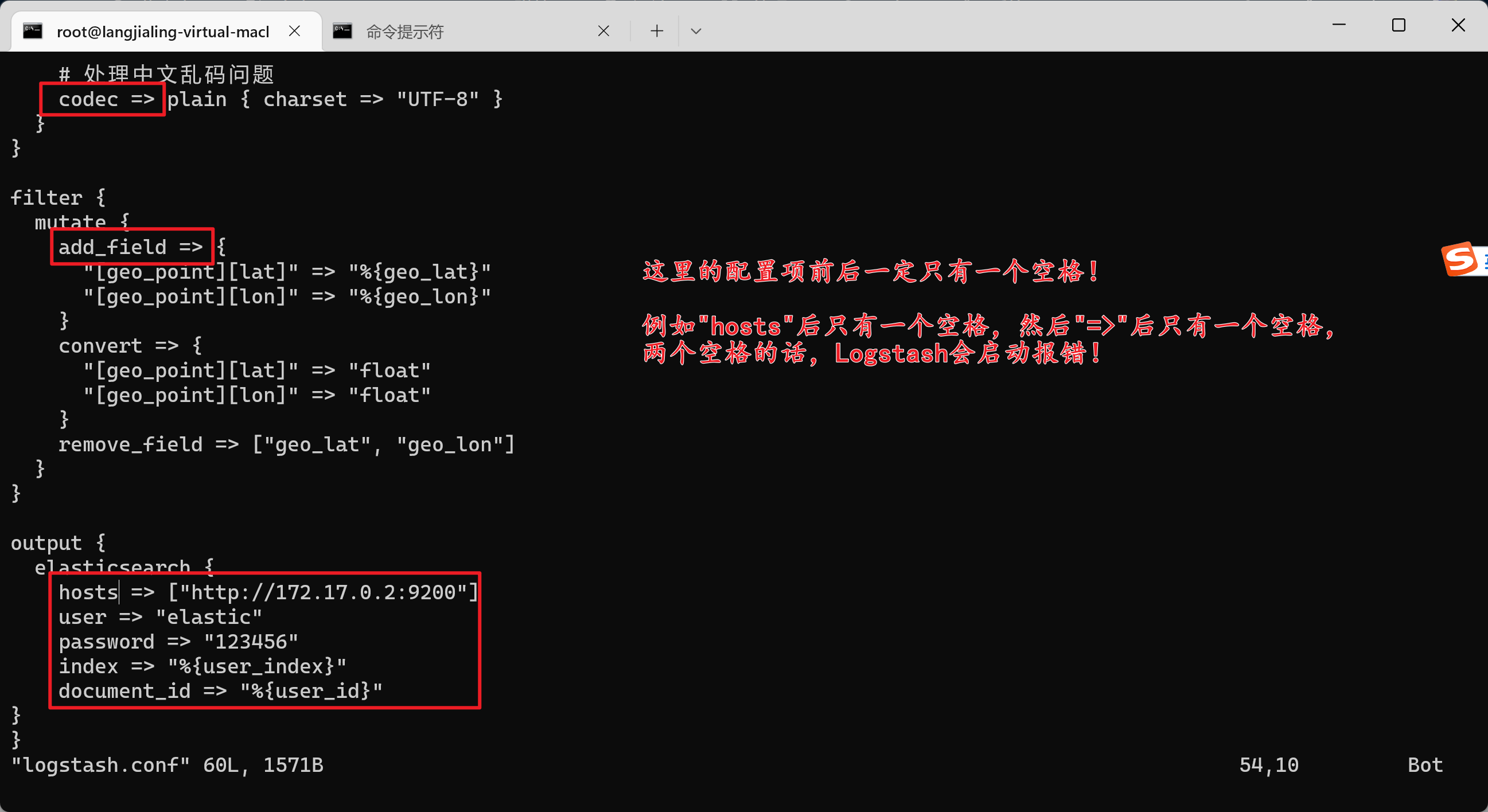Click the index value "%{user_index}"
The image size is (1488, 812).
point(257,666)
